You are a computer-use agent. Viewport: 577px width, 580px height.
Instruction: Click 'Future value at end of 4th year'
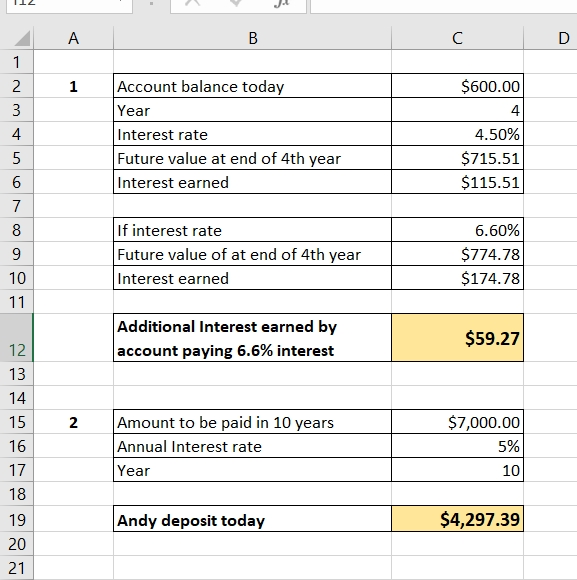click(x=252, y=158)
